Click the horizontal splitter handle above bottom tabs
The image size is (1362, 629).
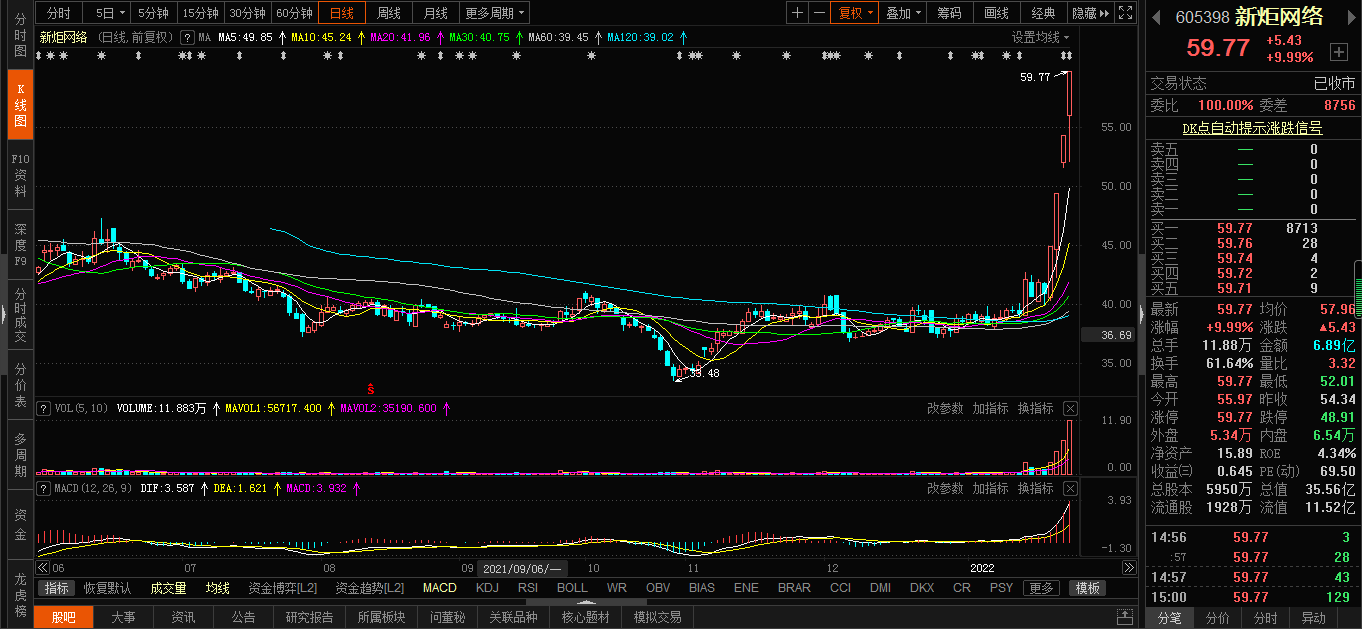tap(585, 603)
